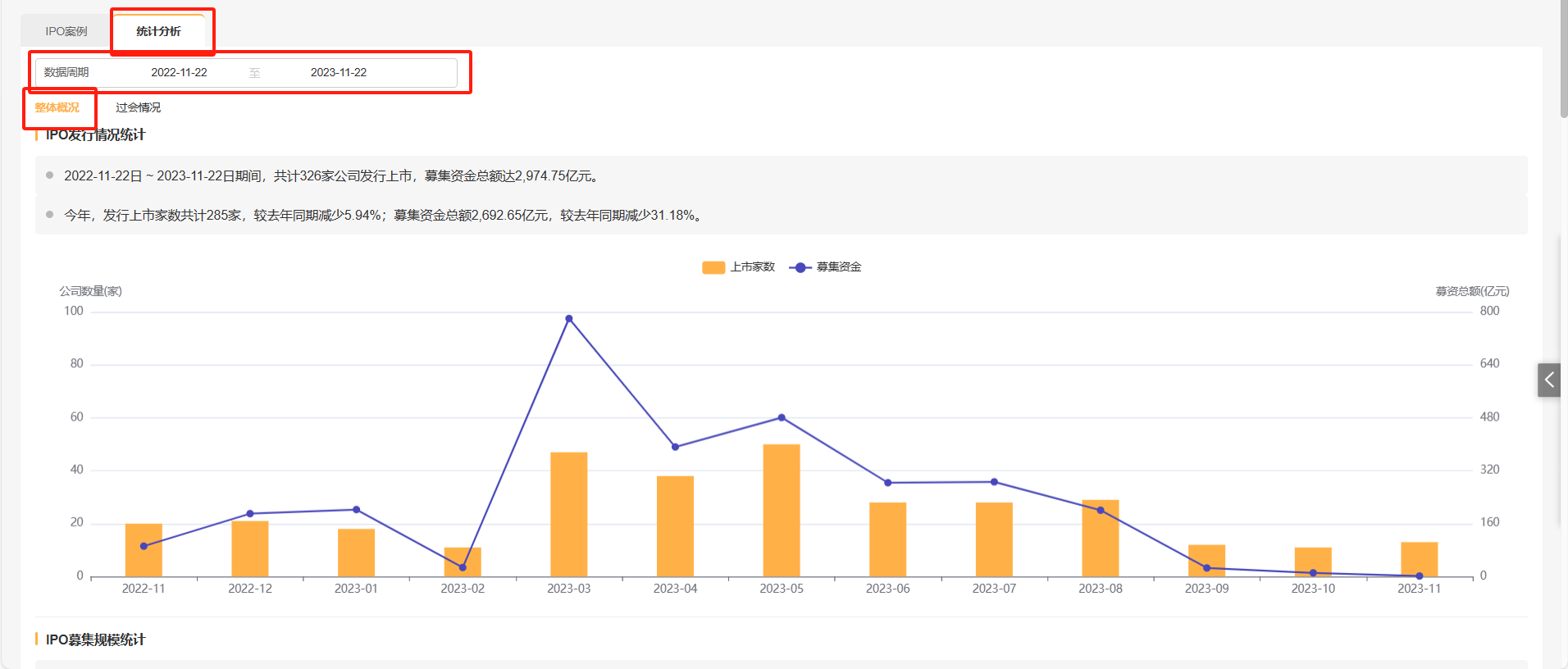The width and height of the screenshot is (1568, 669).
Task: Switch to the IPO案例 tab
Action: click(x=66, y=31)
